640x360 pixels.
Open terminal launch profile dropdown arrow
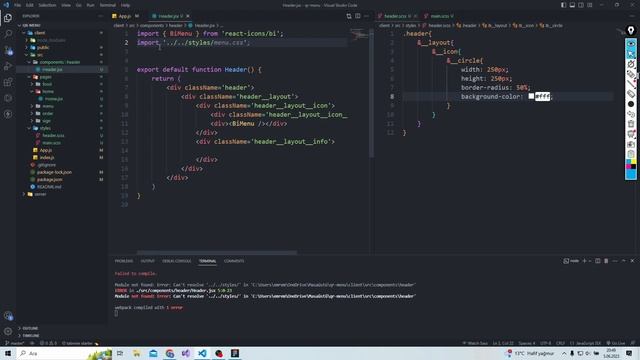tap(590, 261)
